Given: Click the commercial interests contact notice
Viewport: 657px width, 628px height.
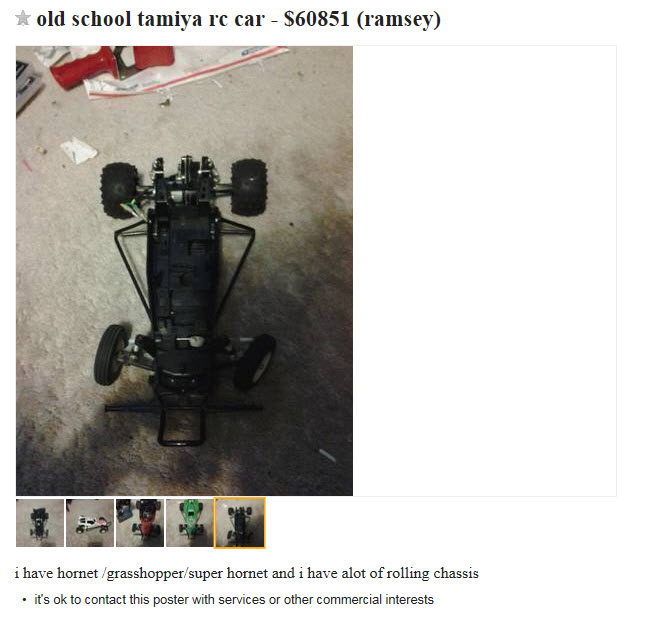Looking at the screenshot, I should click(x=234, y=600).
